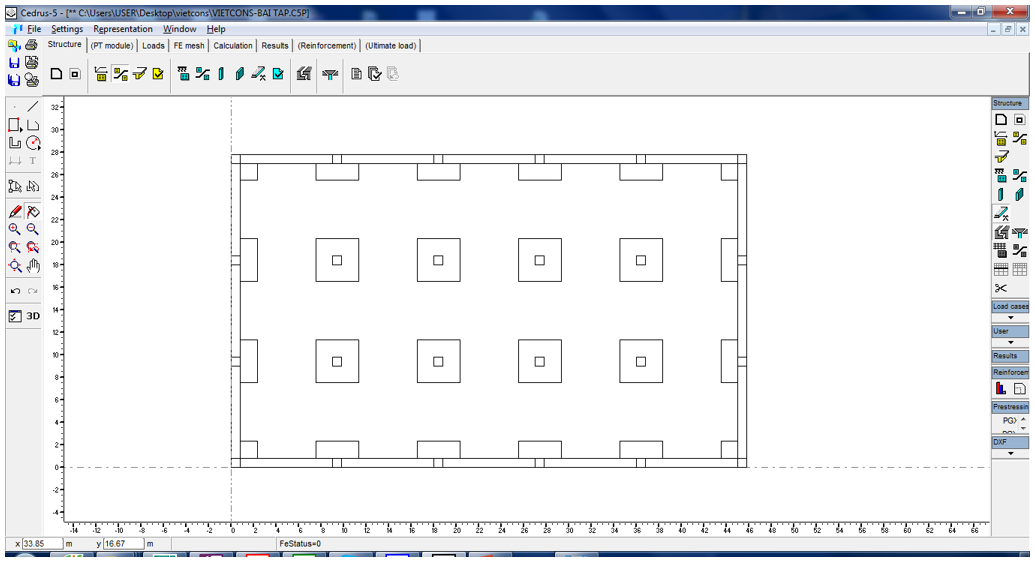Switch to the FE mesh tab
The image size is (1035, 561).
189,46
